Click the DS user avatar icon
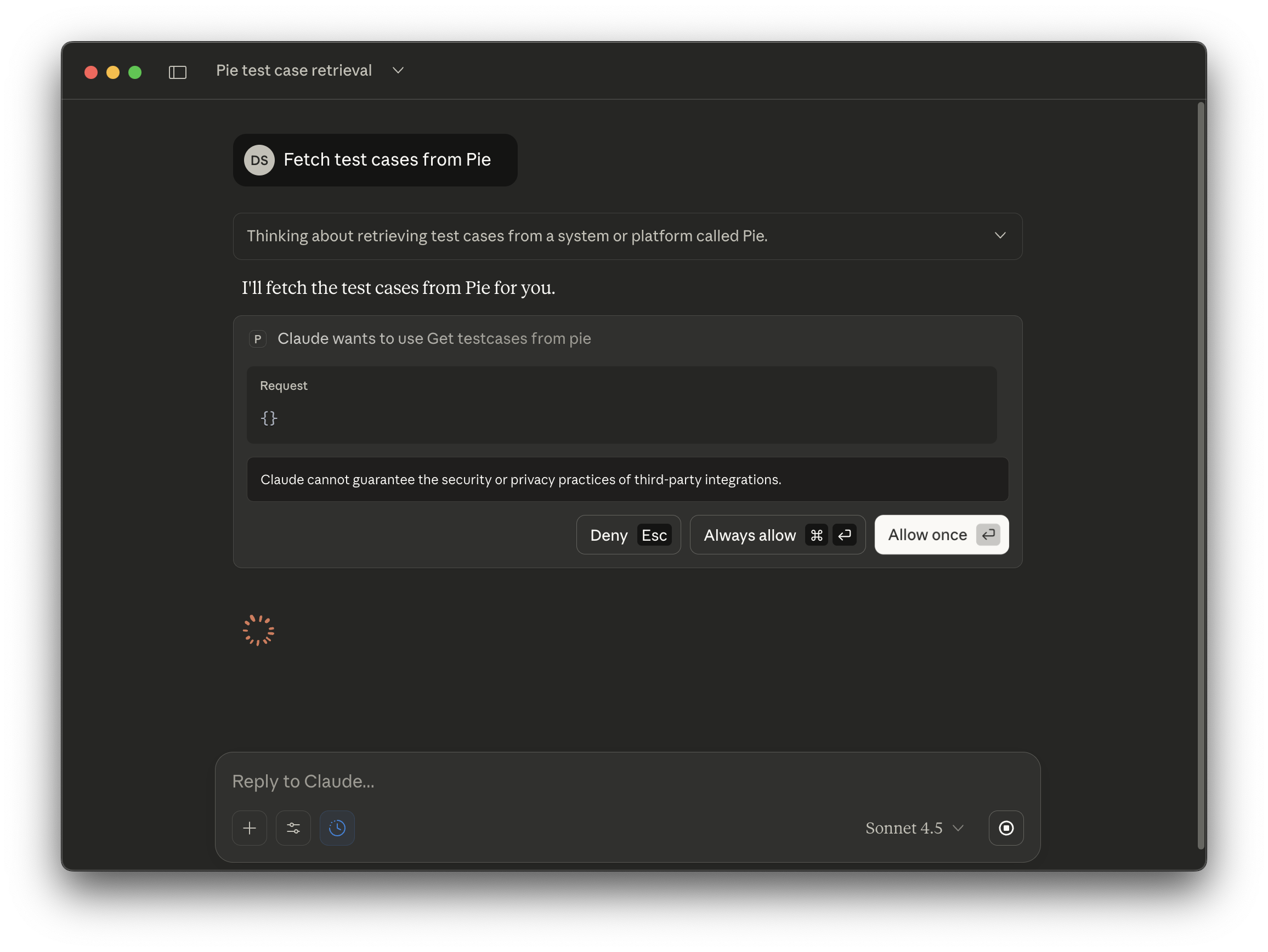 coord(258,160)
